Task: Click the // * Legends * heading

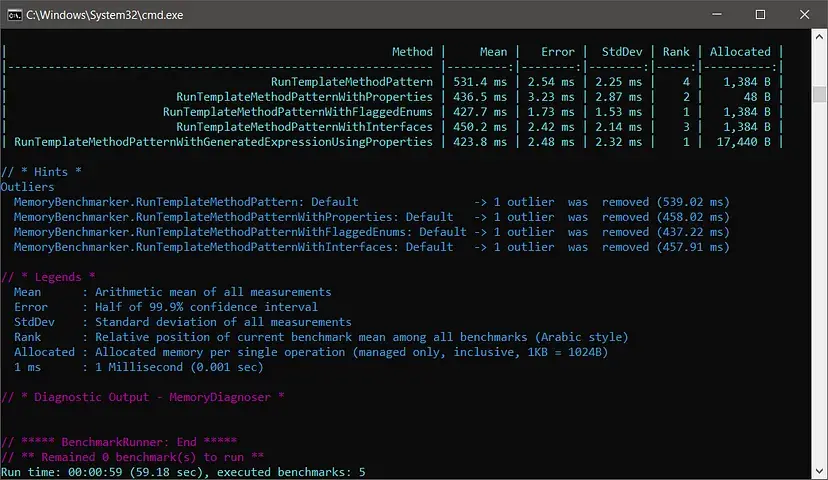Action: [x=48, y=277]
